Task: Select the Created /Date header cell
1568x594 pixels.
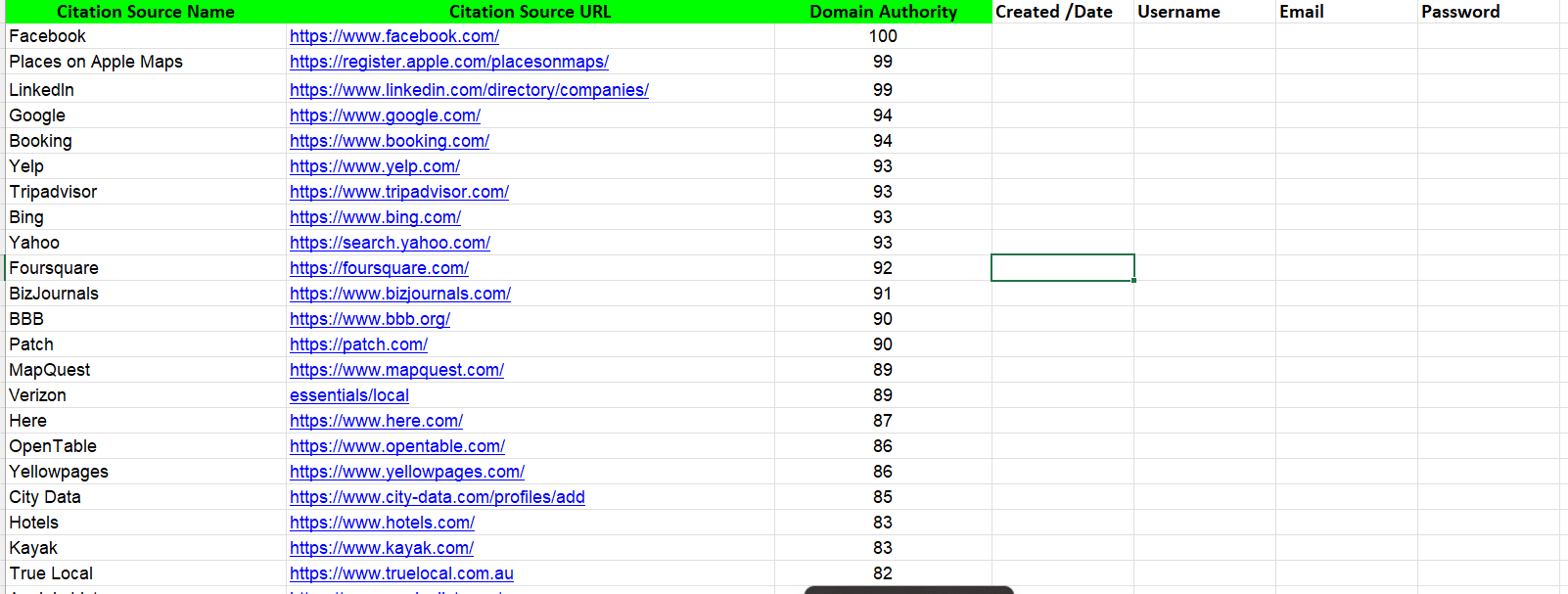Action: click(x=1062, y=12)
